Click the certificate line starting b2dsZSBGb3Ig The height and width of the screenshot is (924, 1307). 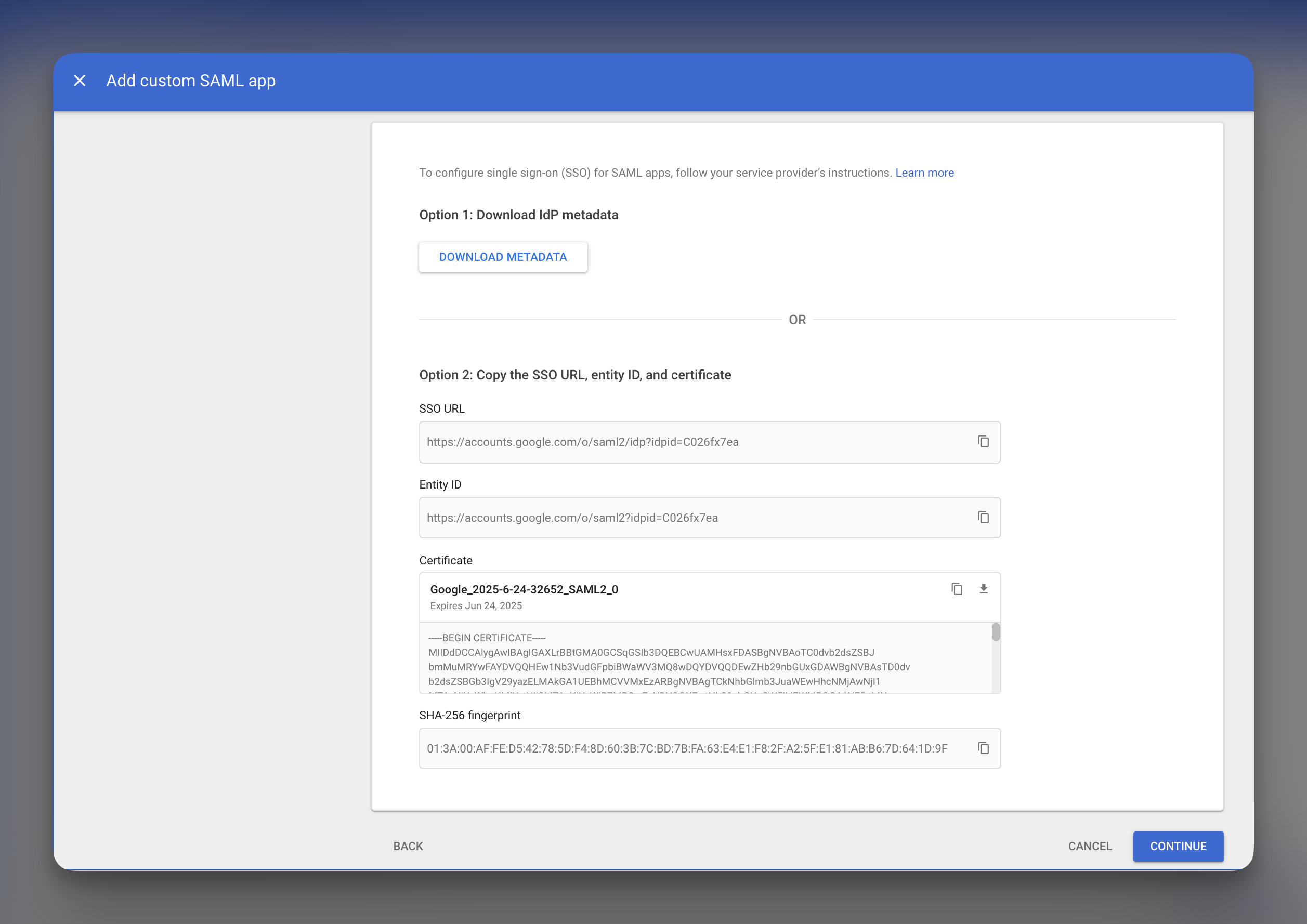(654, 682)
